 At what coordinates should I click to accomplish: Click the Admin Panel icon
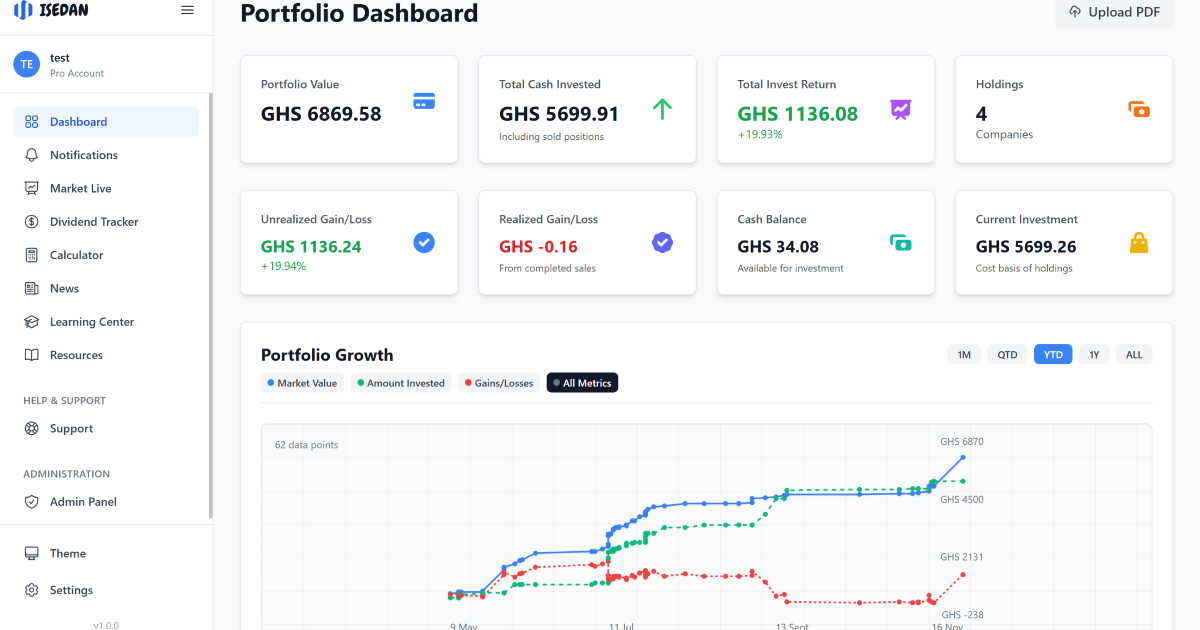(x=32, y=501)
